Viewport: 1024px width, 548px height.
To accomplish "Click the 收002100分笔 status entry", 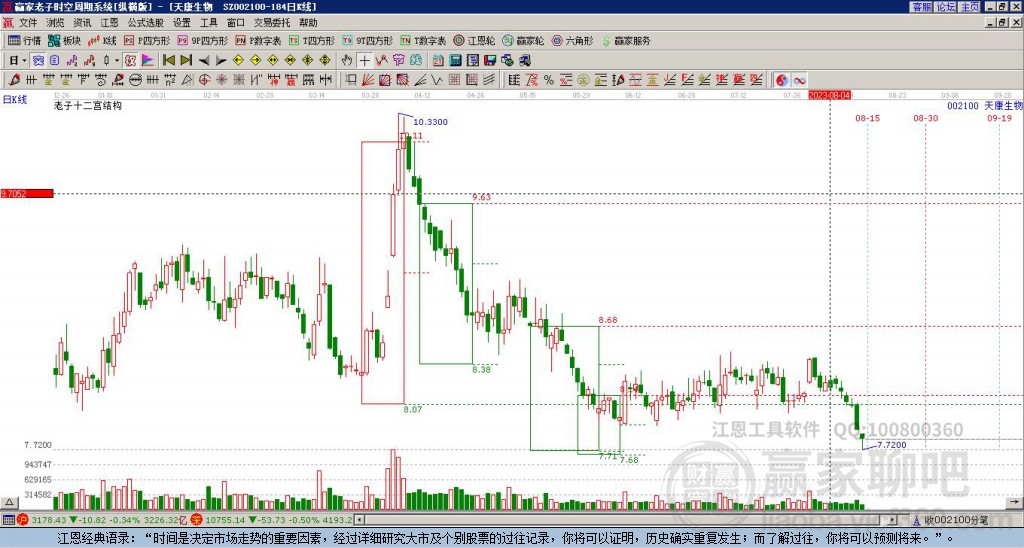I will 956,520.
